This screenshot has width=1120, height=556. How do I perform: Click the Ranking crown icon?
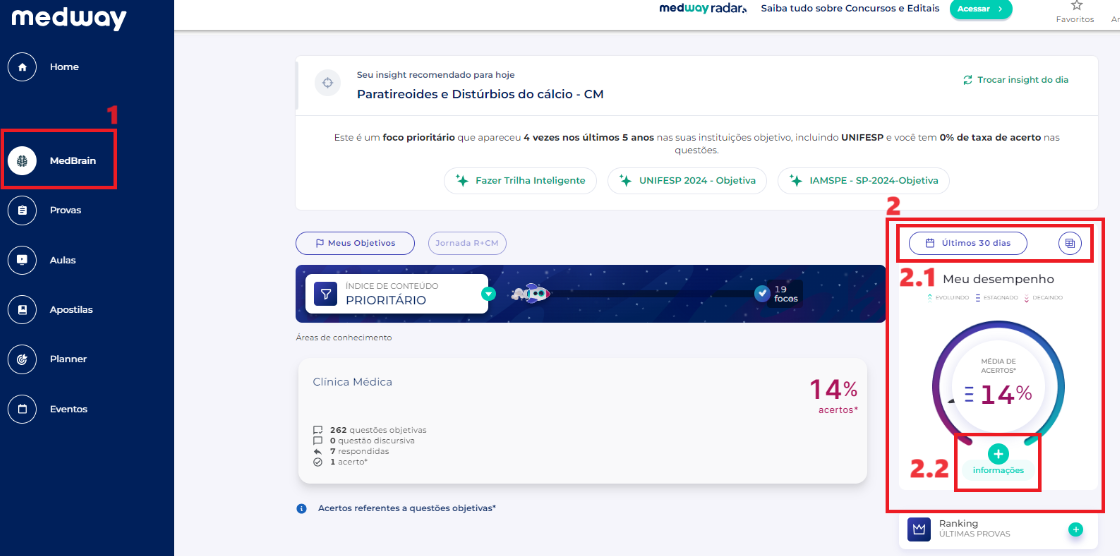pyautogui.click(x=919, y=529)
